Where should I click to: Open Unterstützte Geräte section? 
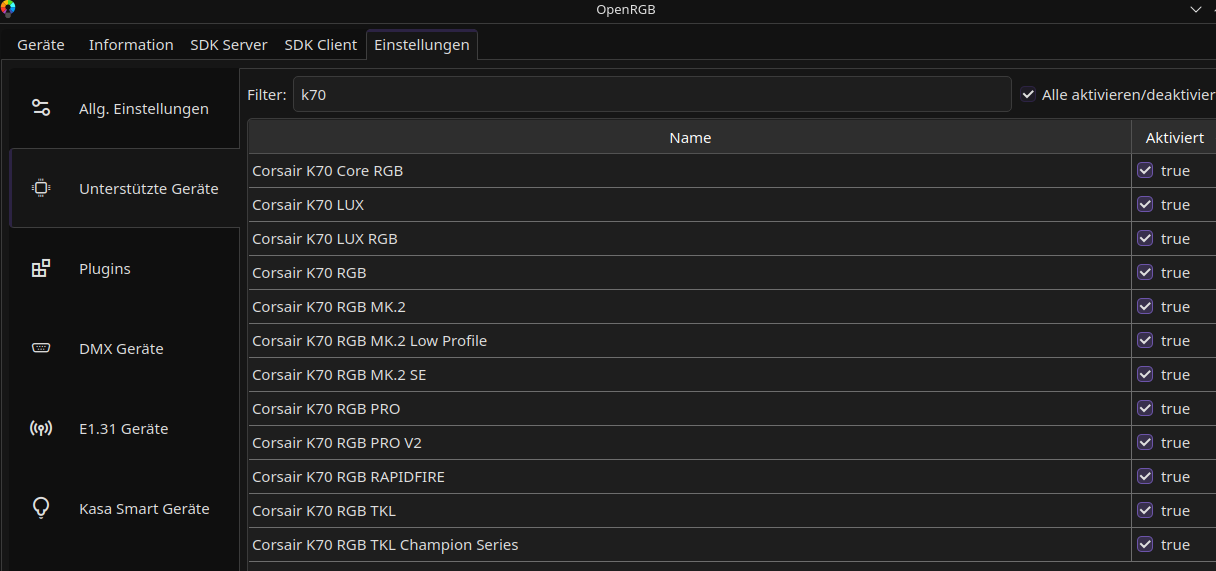pyautogui.click(x=125, y=188)
